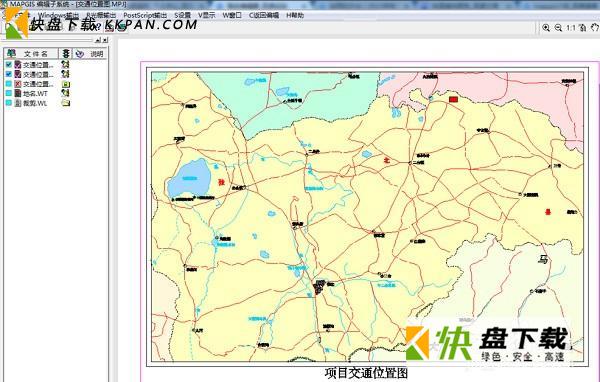
Task: Open the V显示 menu
Action: (x=207, y=15)
